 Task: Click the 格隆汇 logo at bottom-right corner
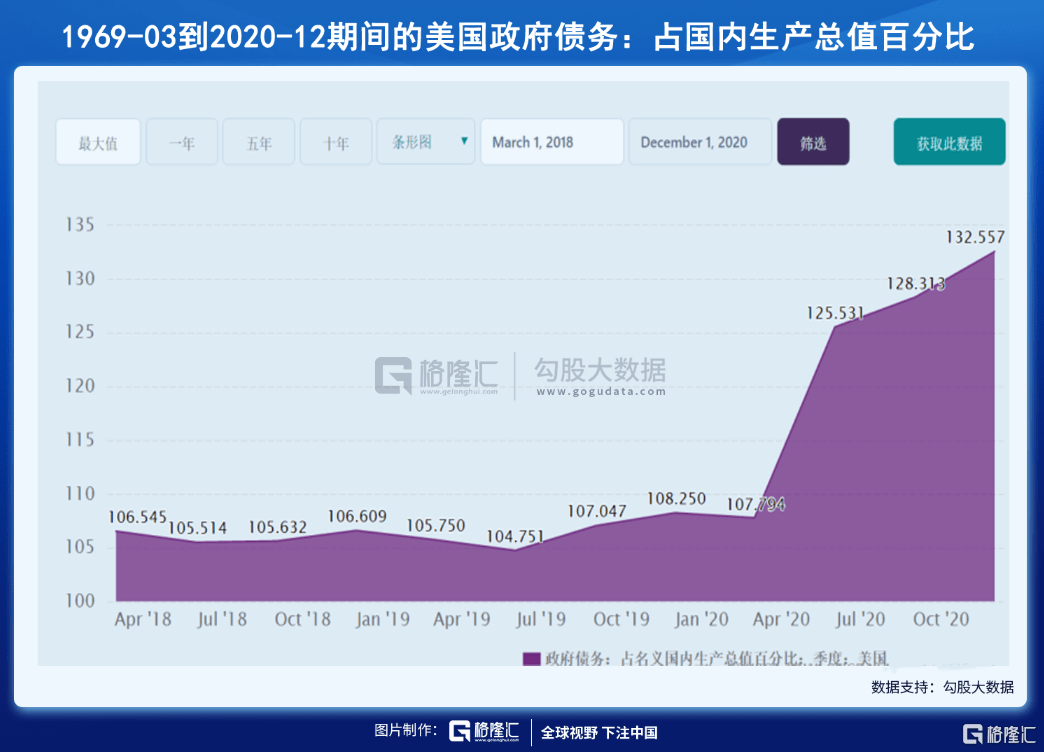[999, 734]
